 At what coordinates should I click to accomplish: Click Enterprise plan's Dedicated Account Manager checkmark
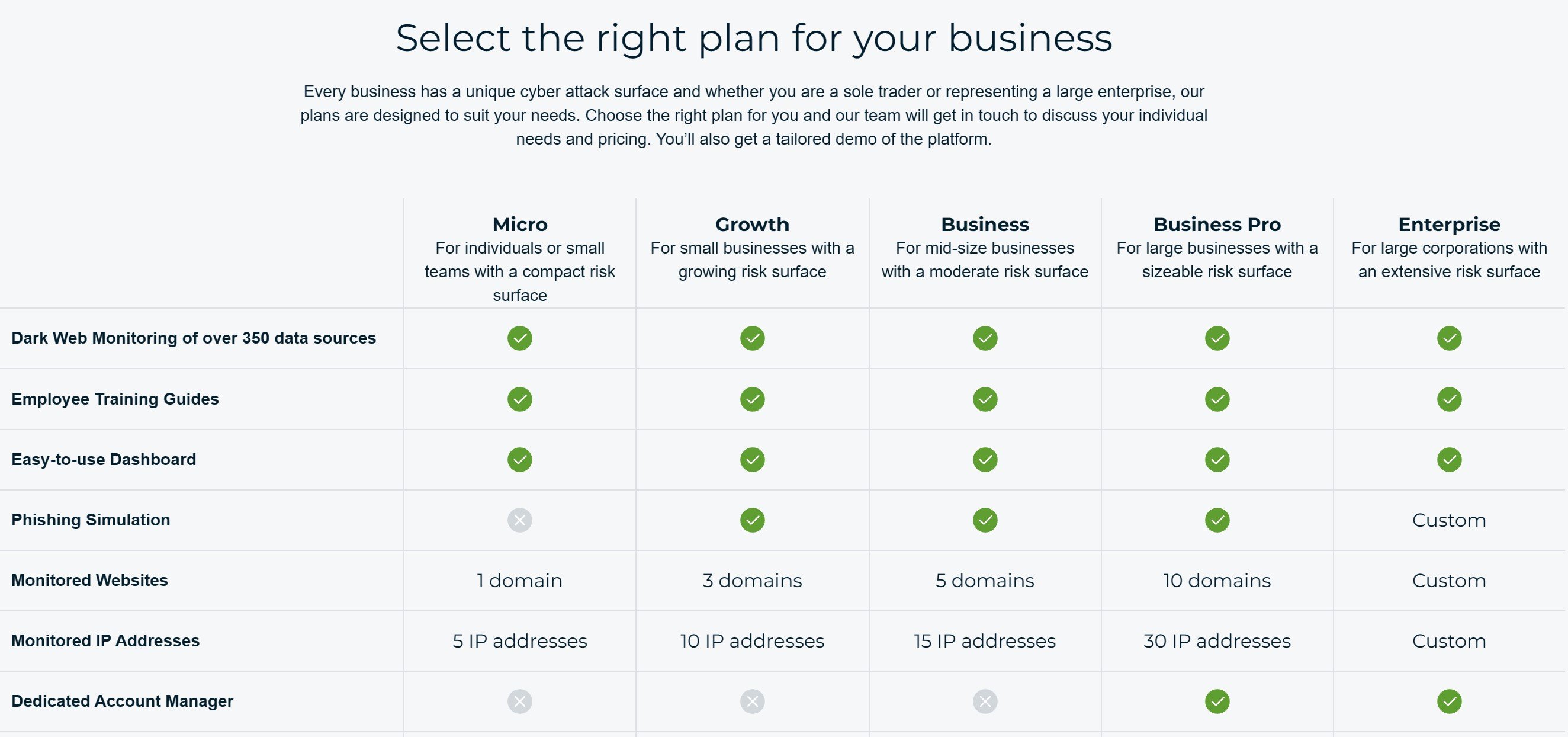tap(1449, 701)
